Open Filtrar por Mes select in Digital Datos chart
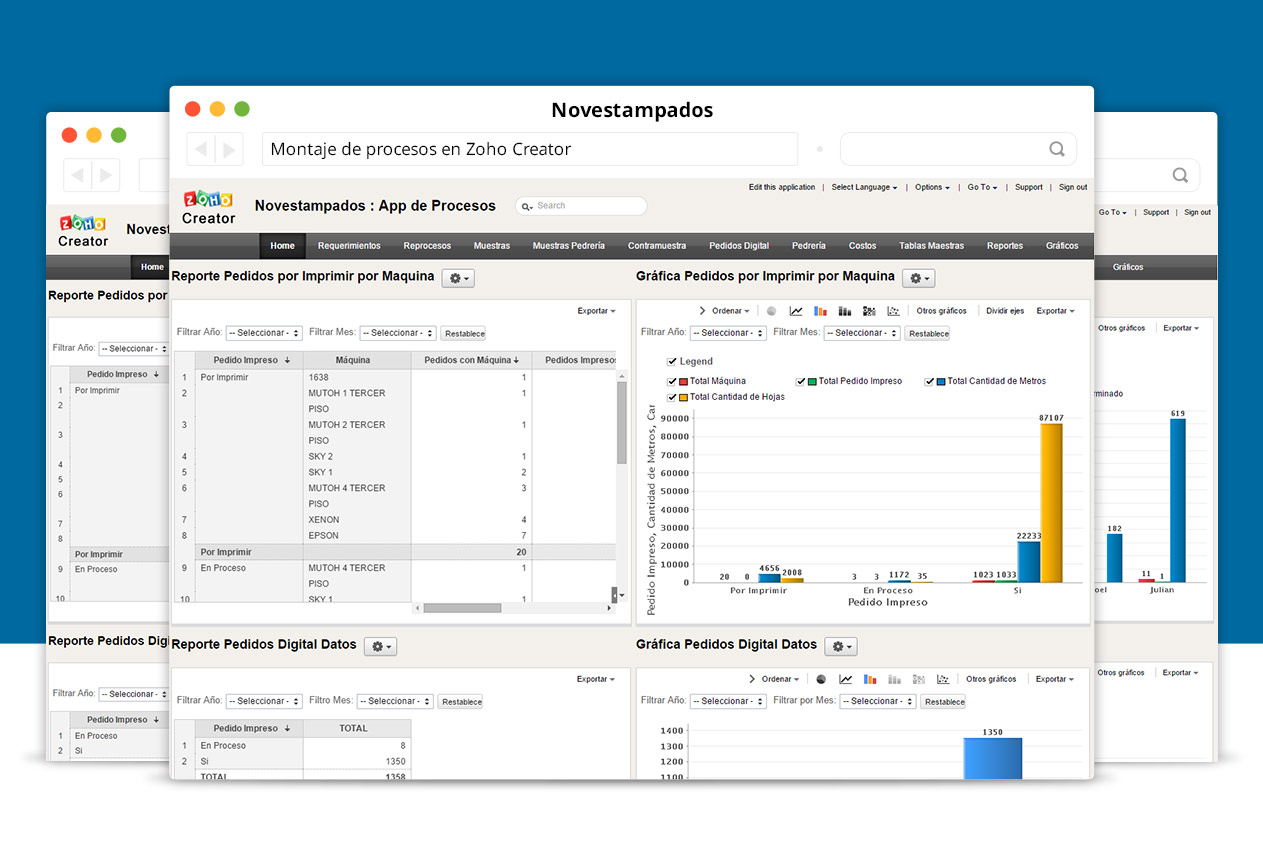Image resolution: width=1263 pixels, height=860 pixels. (x=878, y=701)
